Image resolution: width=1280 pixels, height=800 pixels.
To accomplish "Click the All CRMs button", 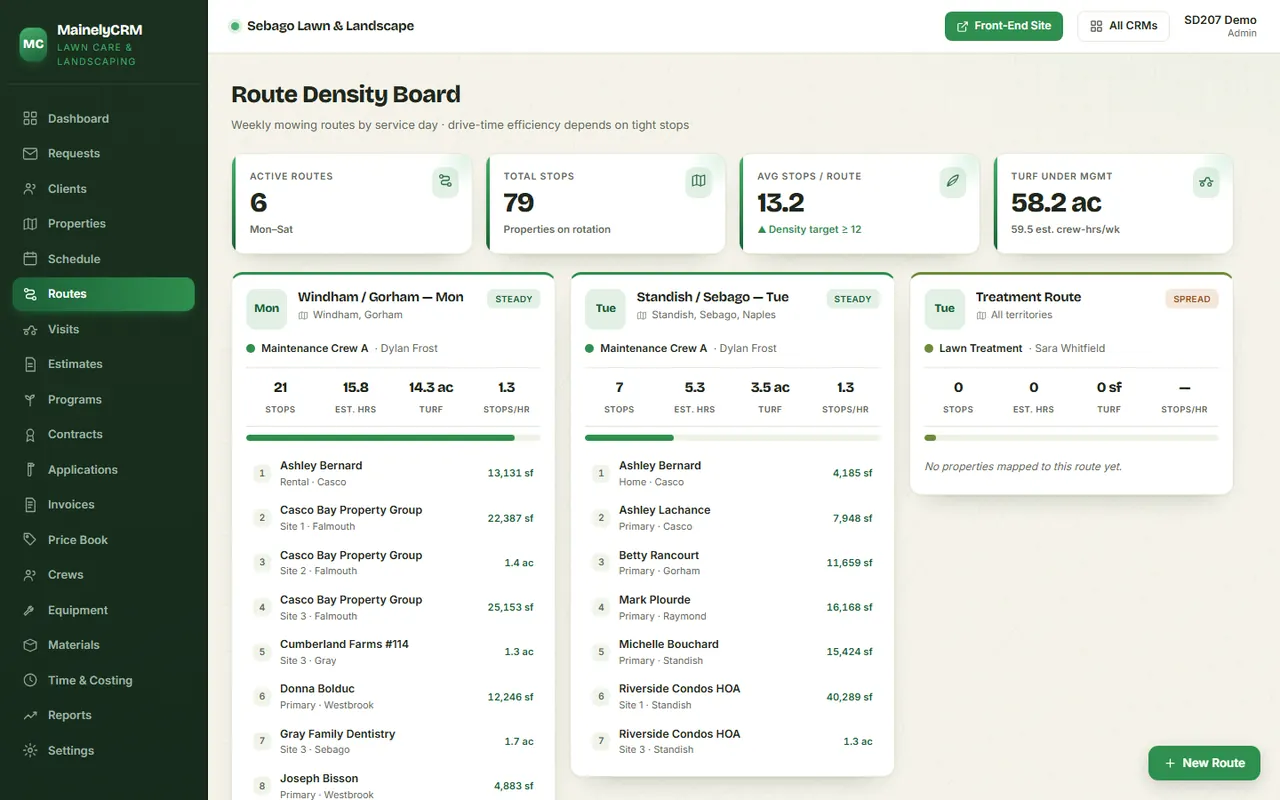I will pyautogui.click(x=1124, y=26).
